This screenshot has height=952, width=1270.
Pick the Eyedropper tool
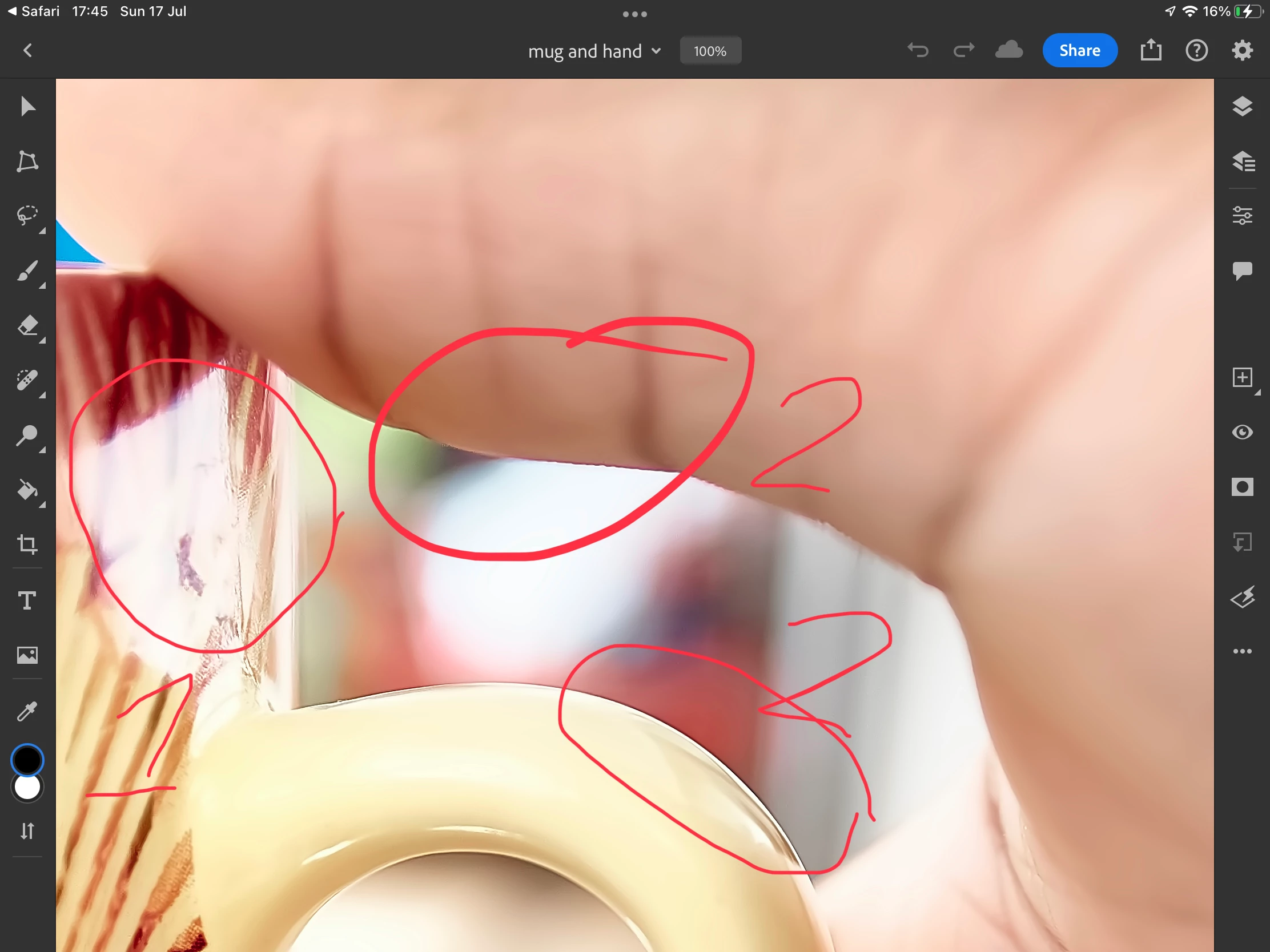point(27,712)
